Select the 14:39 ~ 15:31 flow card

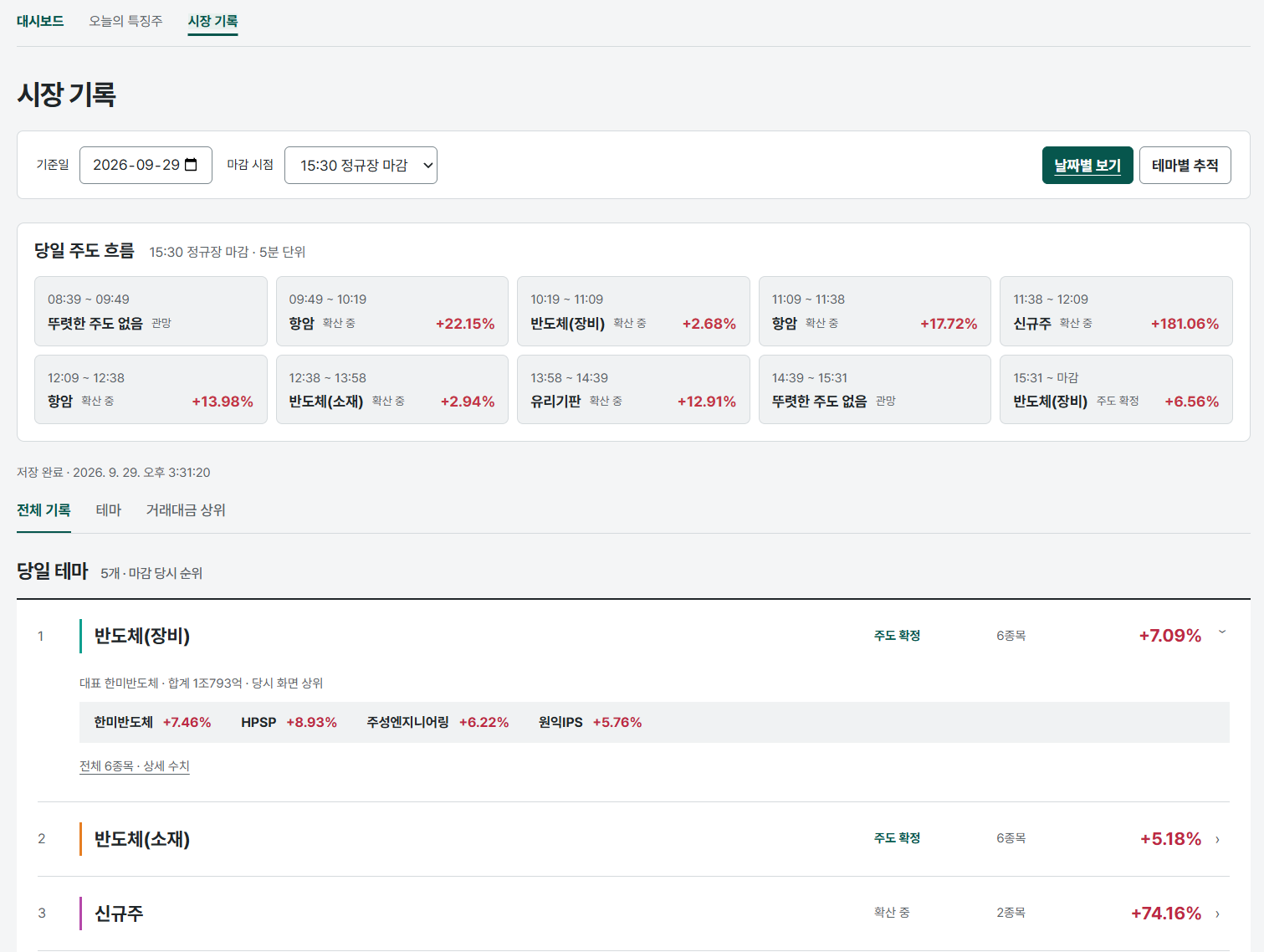point(875,390)
